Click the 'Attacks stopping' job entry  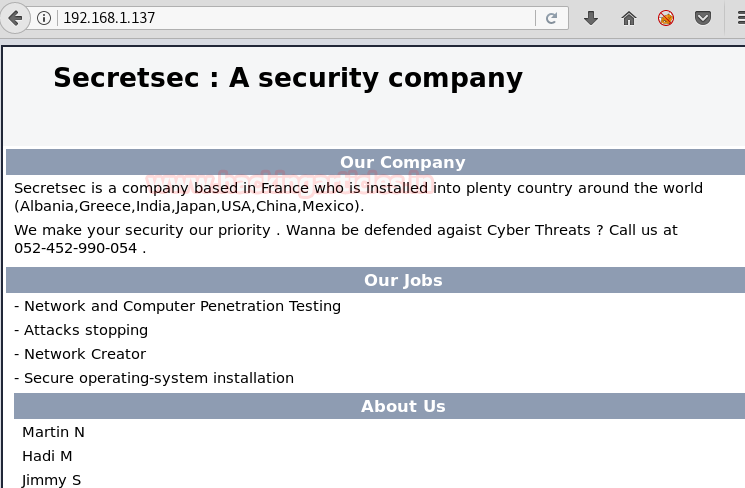click(85, 330)
